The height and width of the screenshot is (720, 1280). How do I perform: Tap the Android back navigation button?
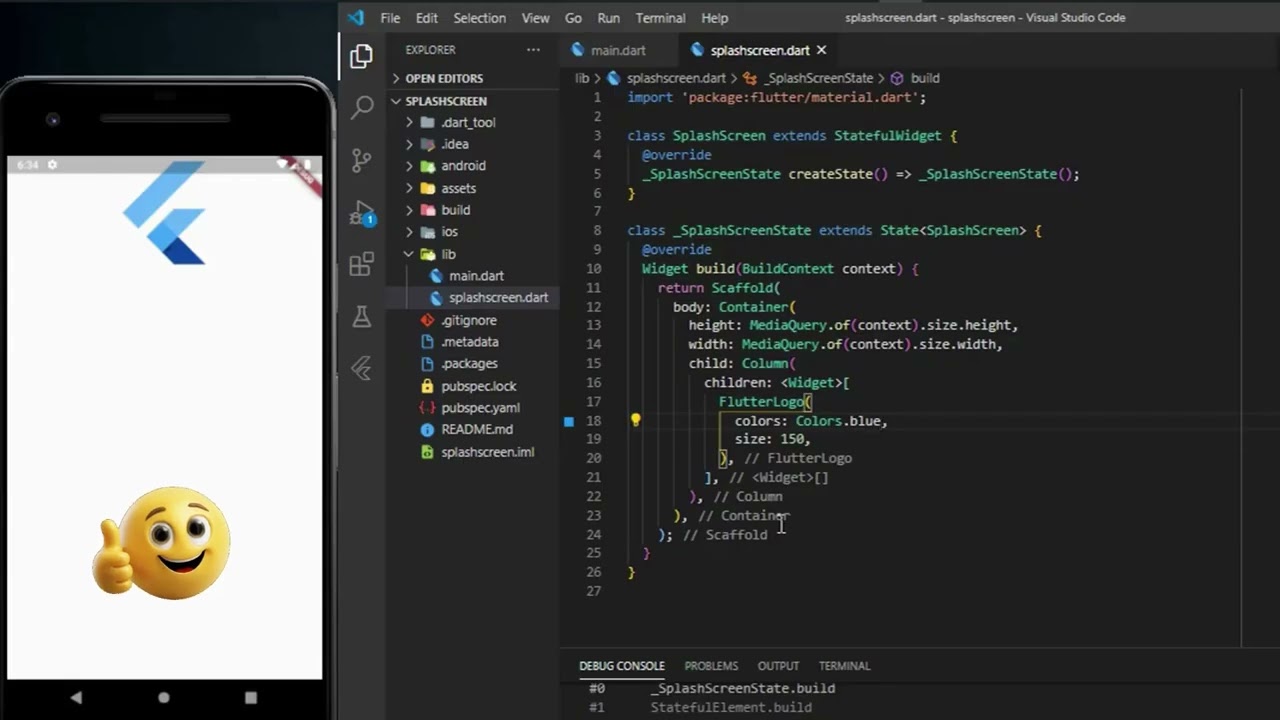(76, 697)
